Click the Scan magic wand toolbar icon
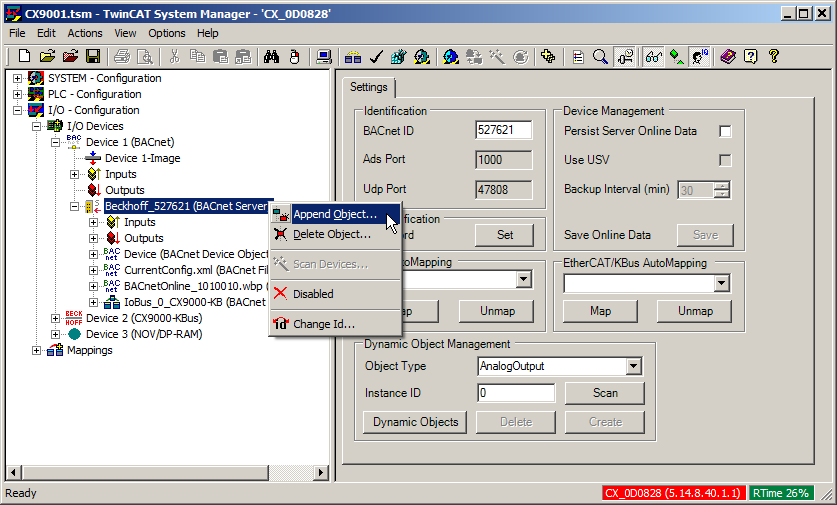The image size is (837, 505). pos(497,56)
